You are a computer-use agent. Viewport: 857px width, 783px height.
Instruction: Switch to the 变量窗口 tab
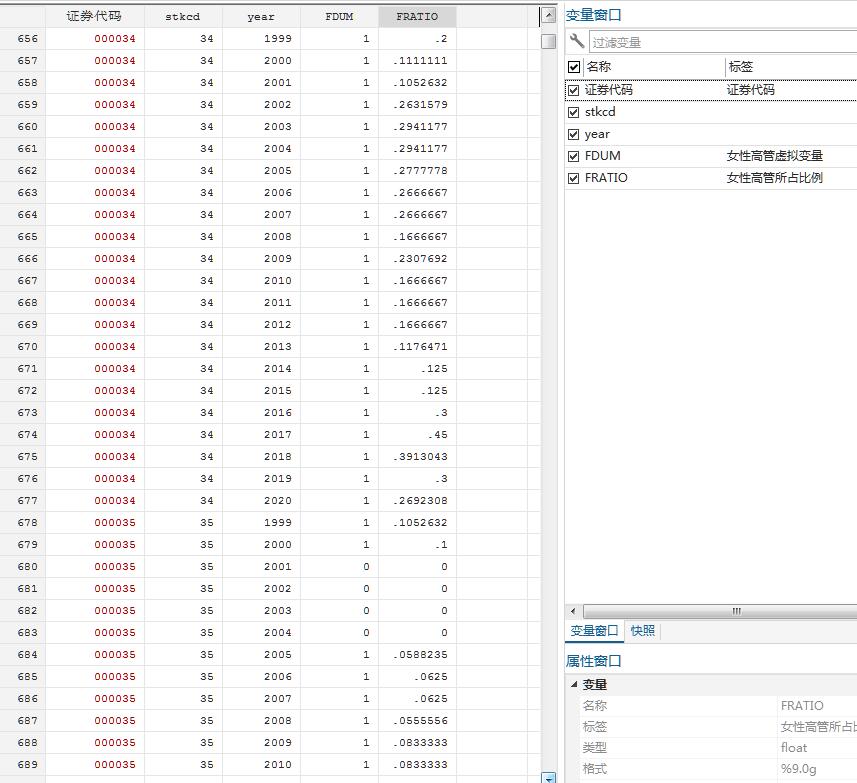pos(594,631)
